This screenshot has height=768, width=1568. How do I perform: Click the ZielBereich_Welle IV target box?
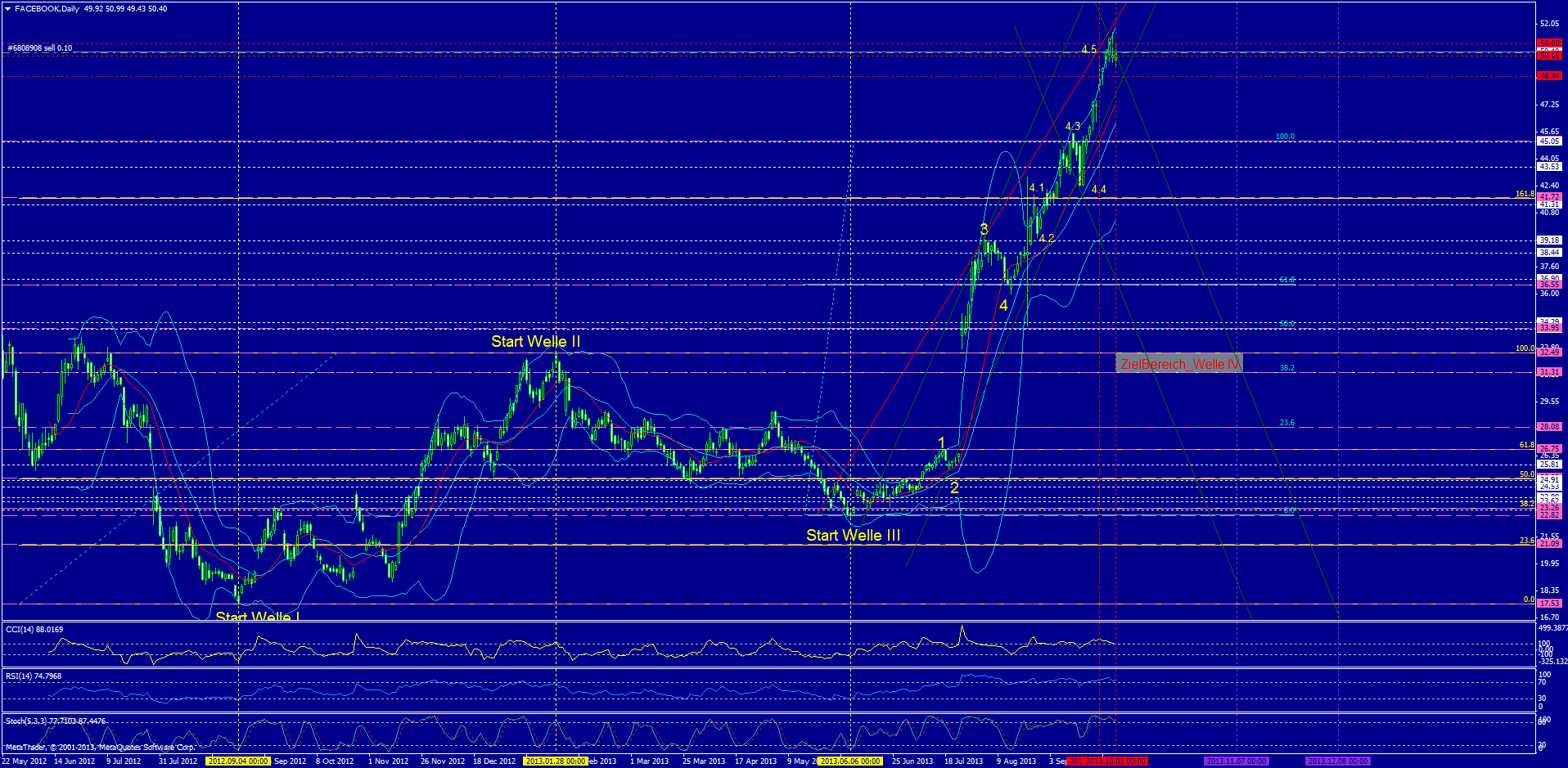click(x=1179, y=364)
